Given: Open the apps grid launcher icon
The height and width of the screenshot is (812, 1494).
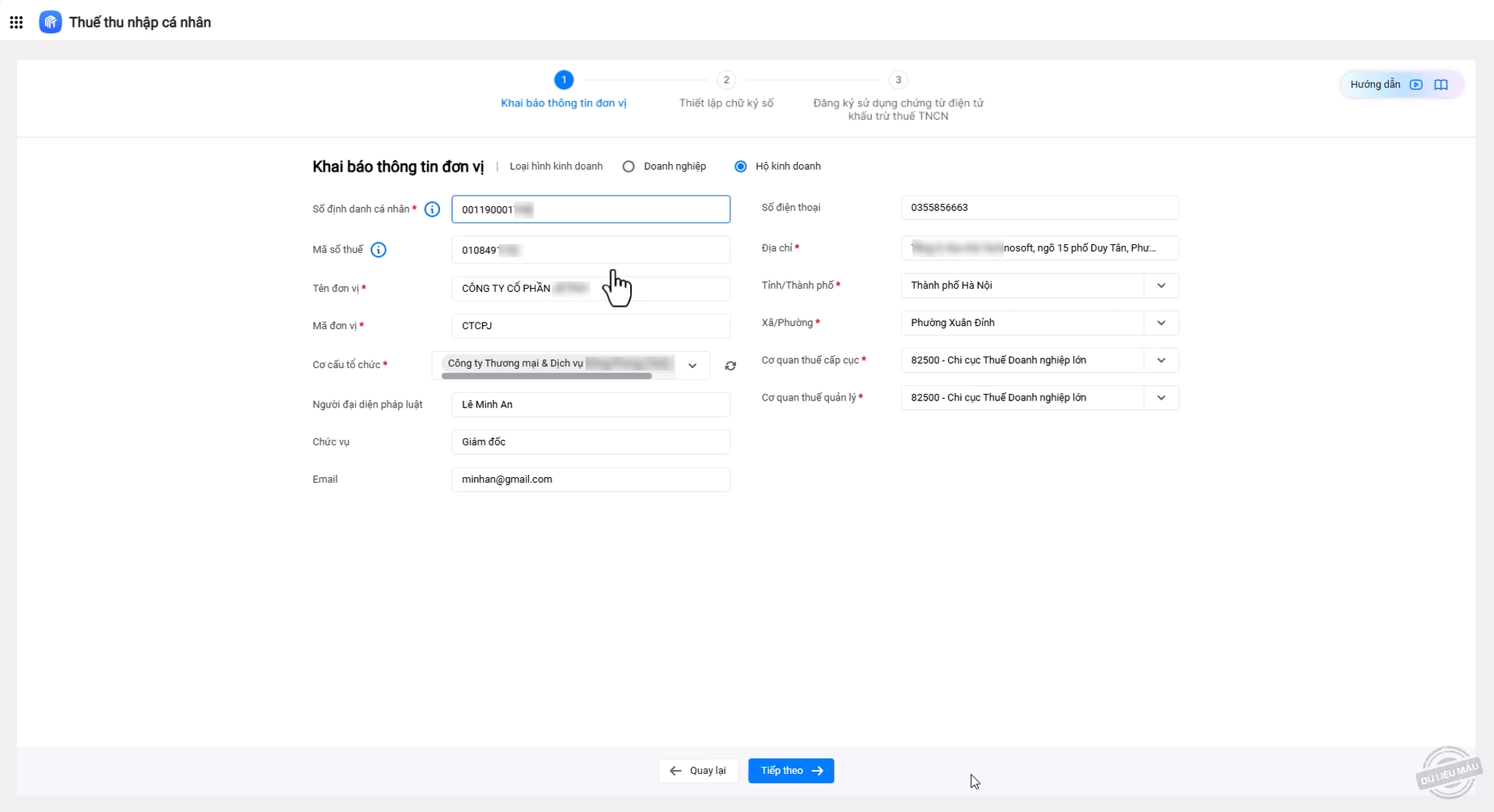Looking at the screenshot, I should click(16, 23).
